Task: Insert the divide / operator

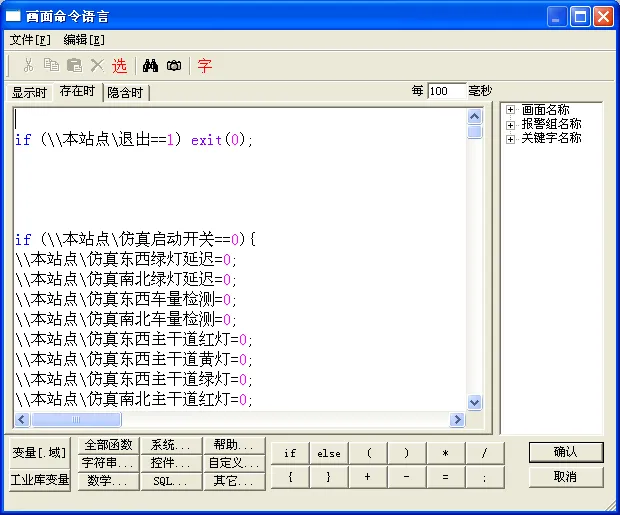Action: (x=485, y=453)
